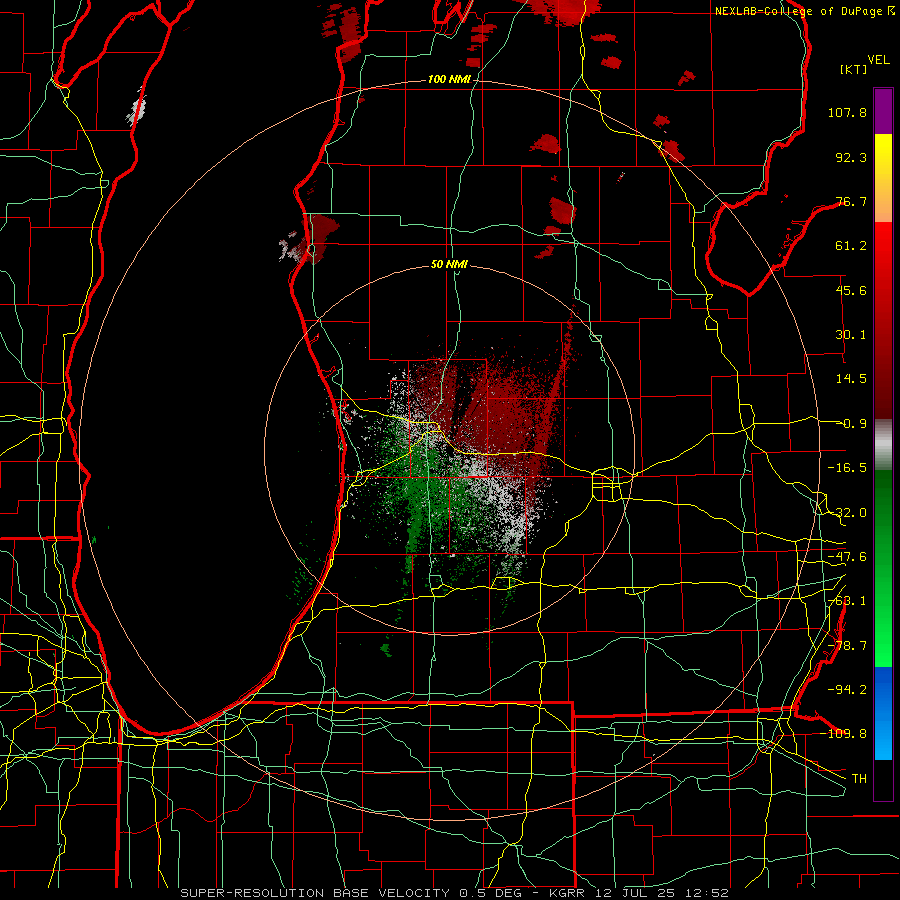Screen dimensions: 900x900
Task: Pick the blue segment of color bar
Action: 883,713
